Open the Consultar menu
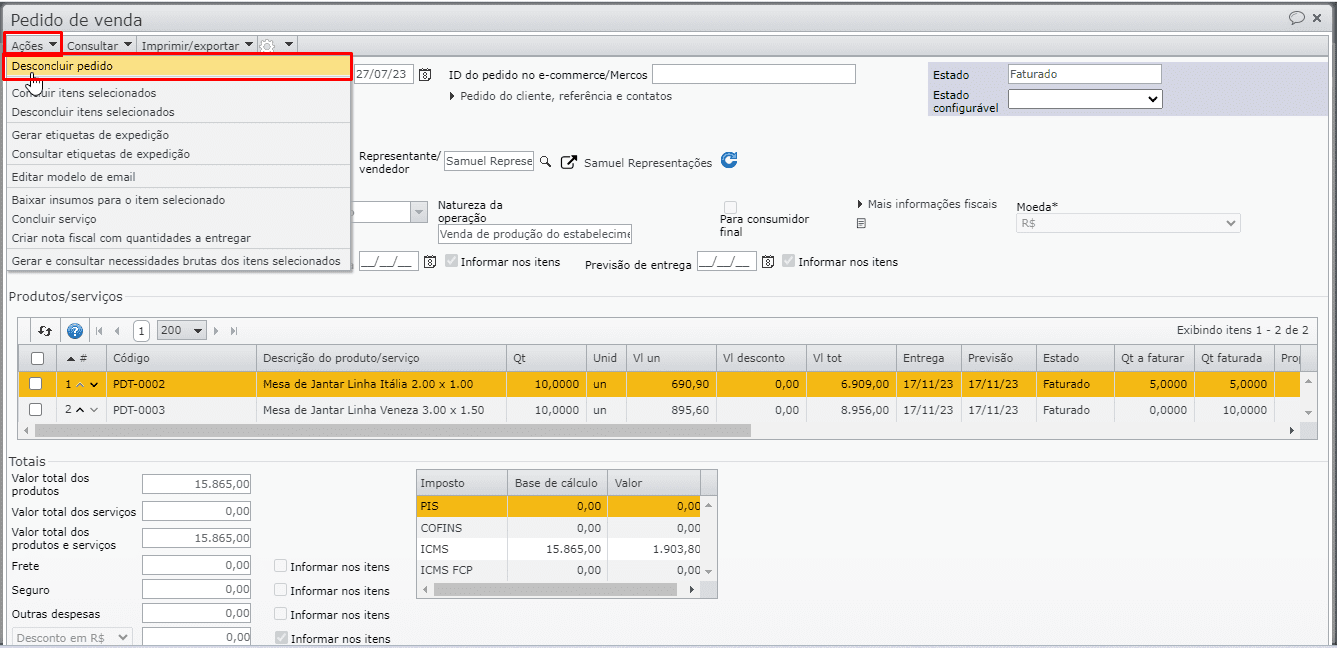The image size is (1337, 648). (x=99, y=45)
